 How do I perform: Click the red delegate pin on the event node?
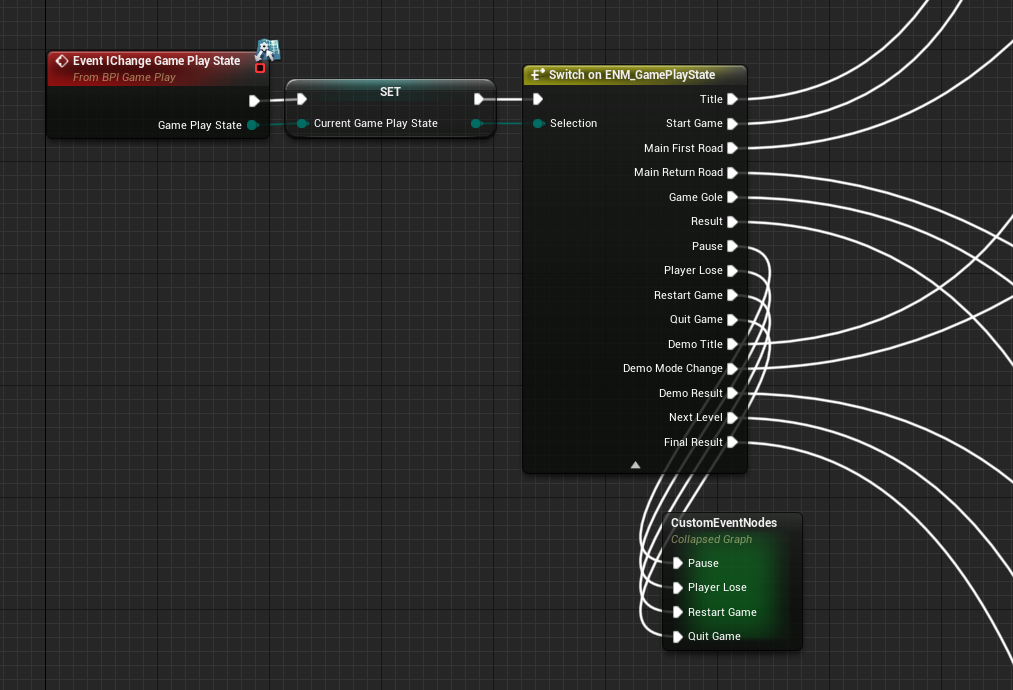(260, 68)
